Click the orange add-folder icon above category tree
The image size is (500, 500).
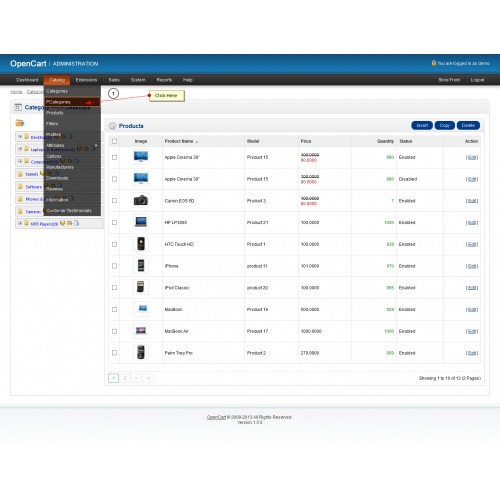click(20, 123)
